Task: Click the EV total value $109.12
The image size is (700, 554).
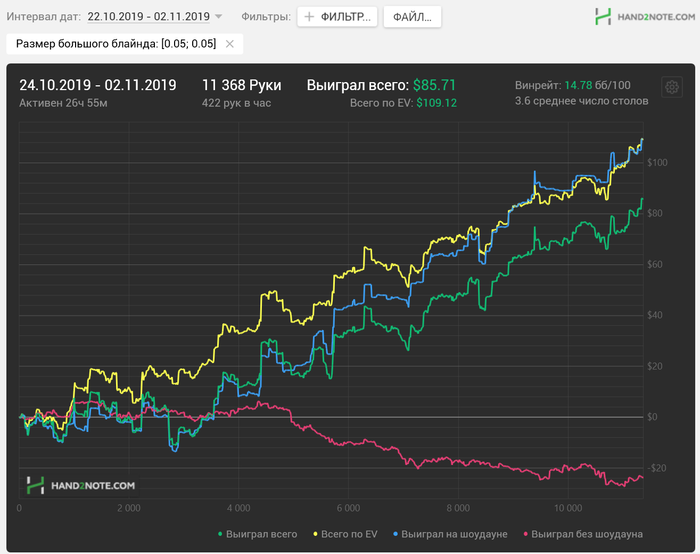Action: point(437,103)
